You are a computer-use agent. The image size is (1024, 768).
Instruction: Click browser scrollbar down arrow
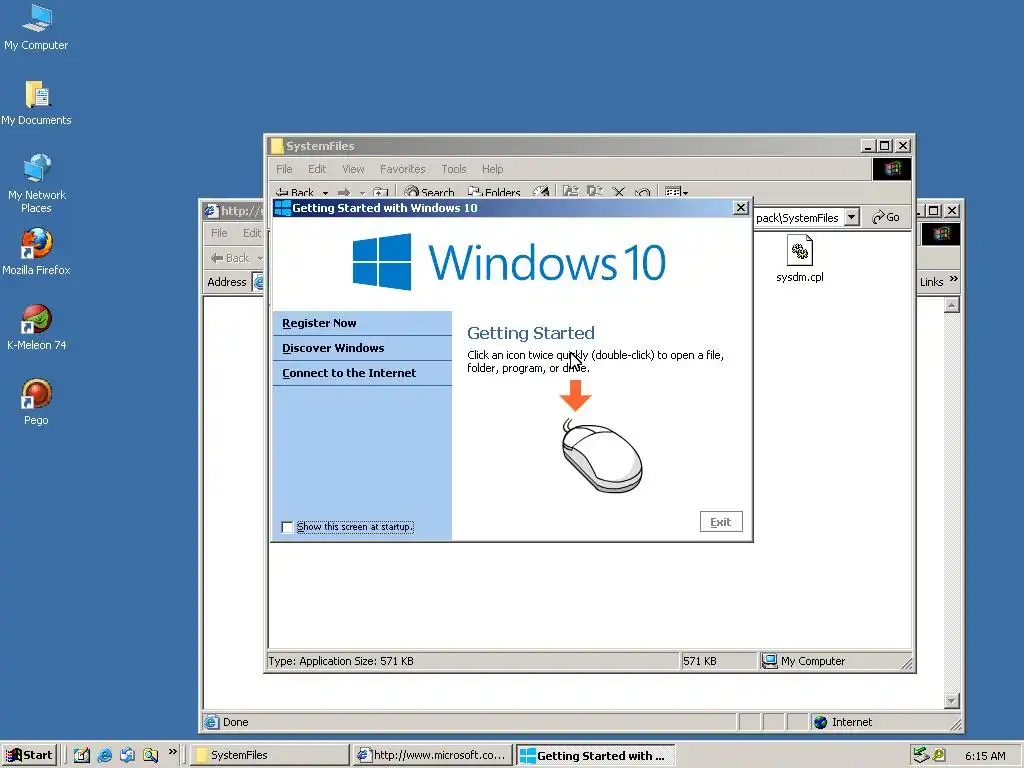coord(952,701)
